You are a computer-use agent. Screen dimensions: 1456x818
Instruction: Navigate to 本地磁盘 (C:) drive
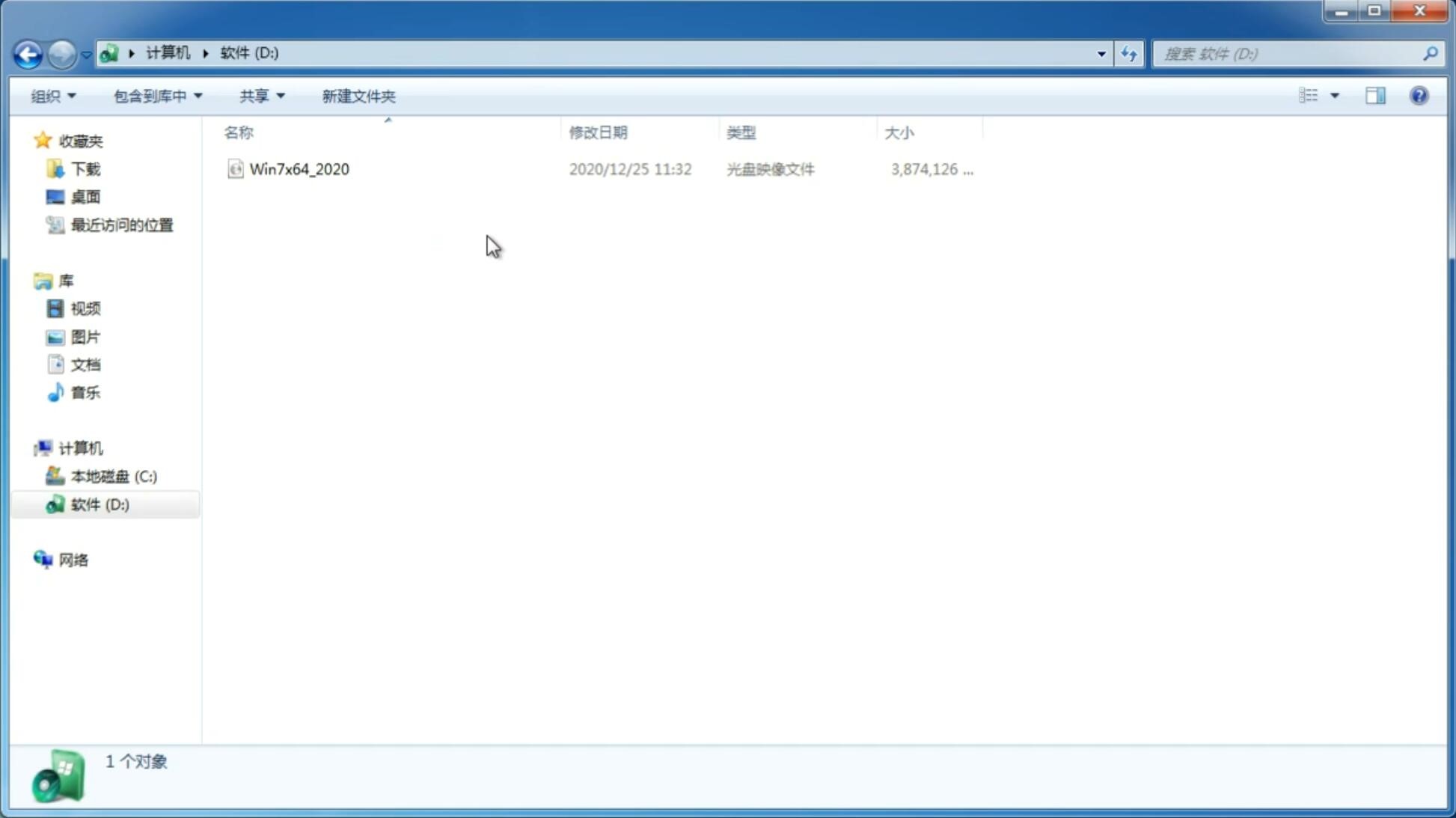(x=113, y=476)
